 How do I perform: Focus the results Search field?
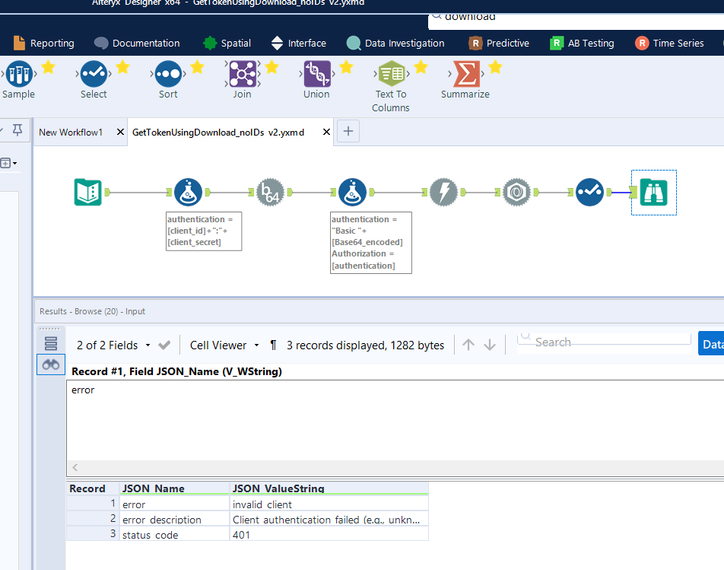[x=604, y=343]
